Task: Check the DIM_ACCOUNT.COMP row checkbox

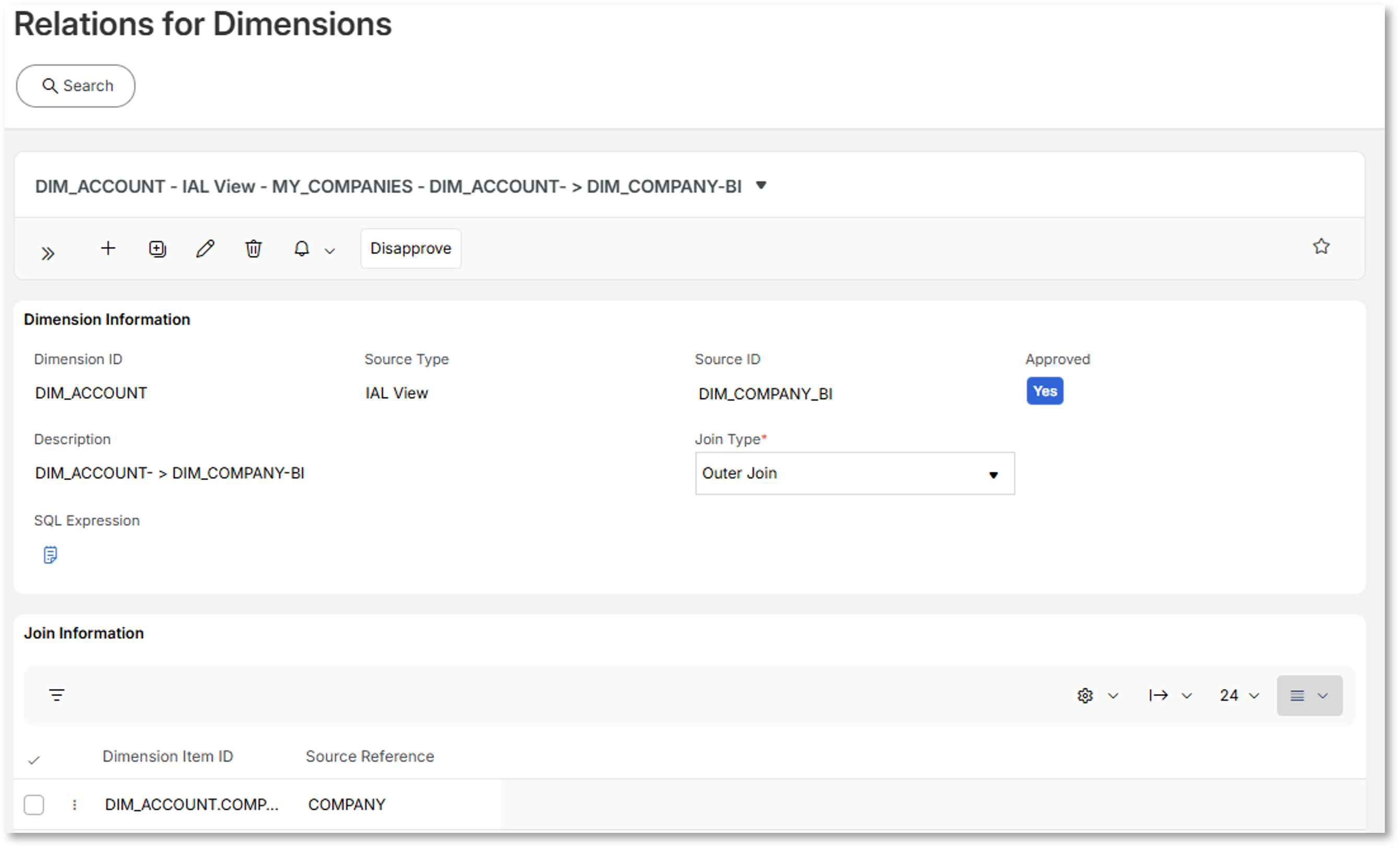Action: [34, 805]
